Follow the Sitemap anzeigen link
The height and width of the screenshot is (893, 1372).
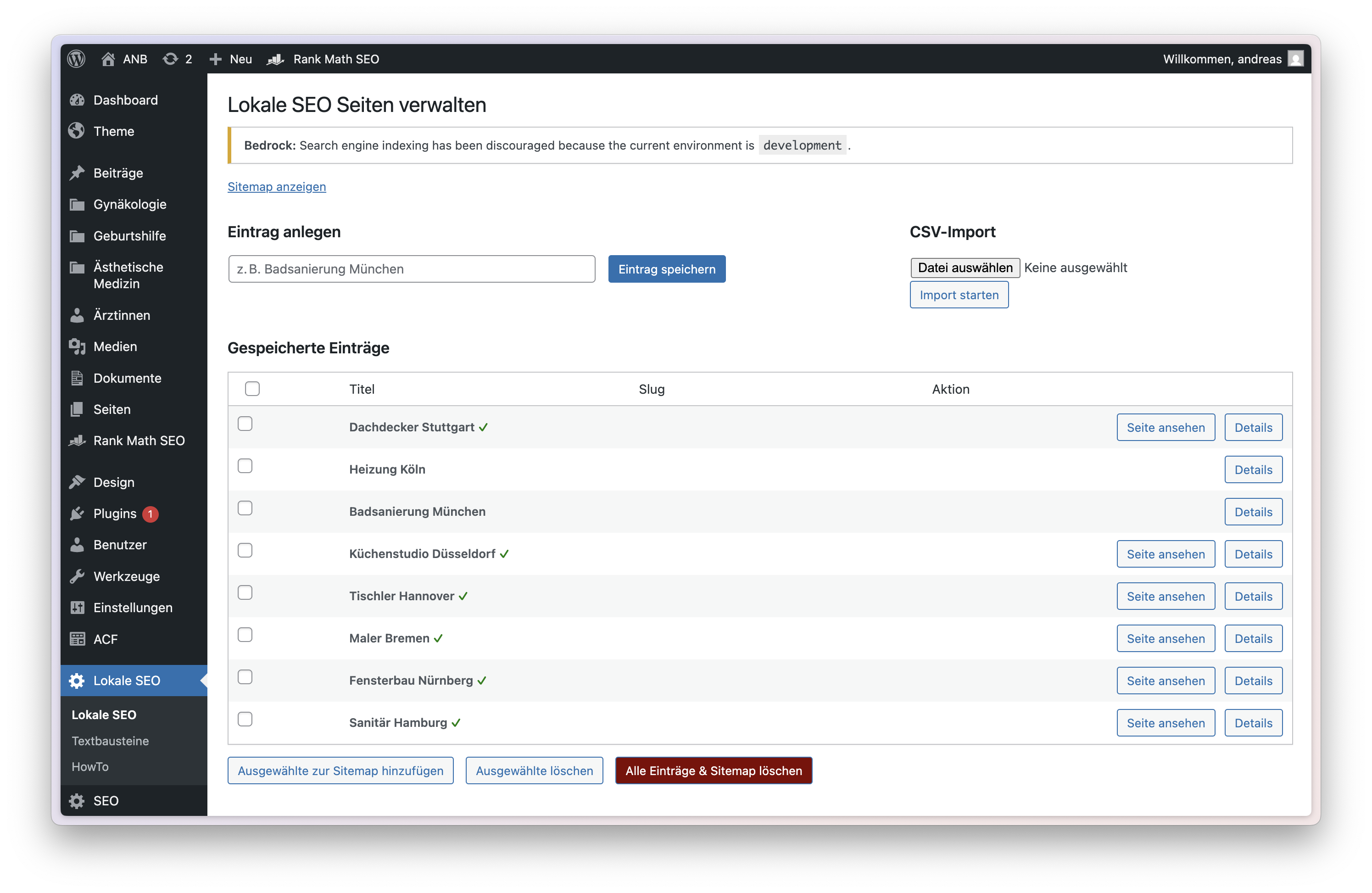tap(277, 187)
